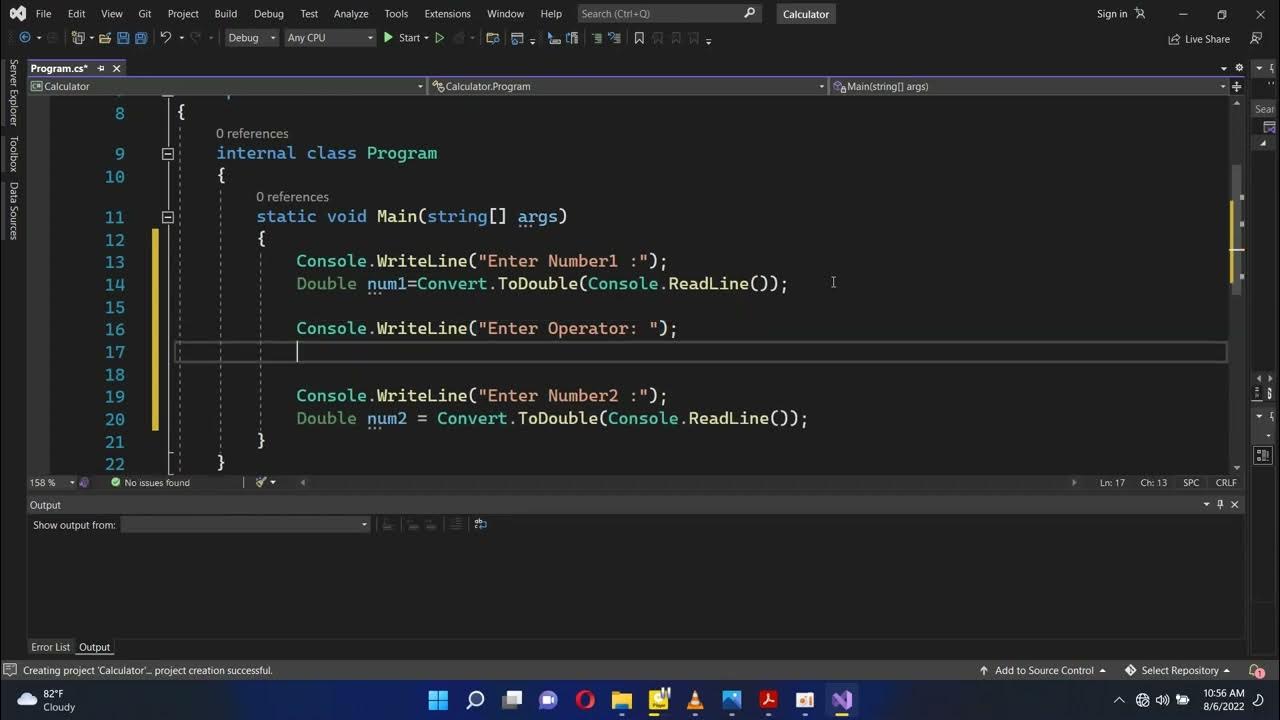Open the Build menu
Image resolution: width=1280 pixels, height=720 pixels.
pos(226,14)
